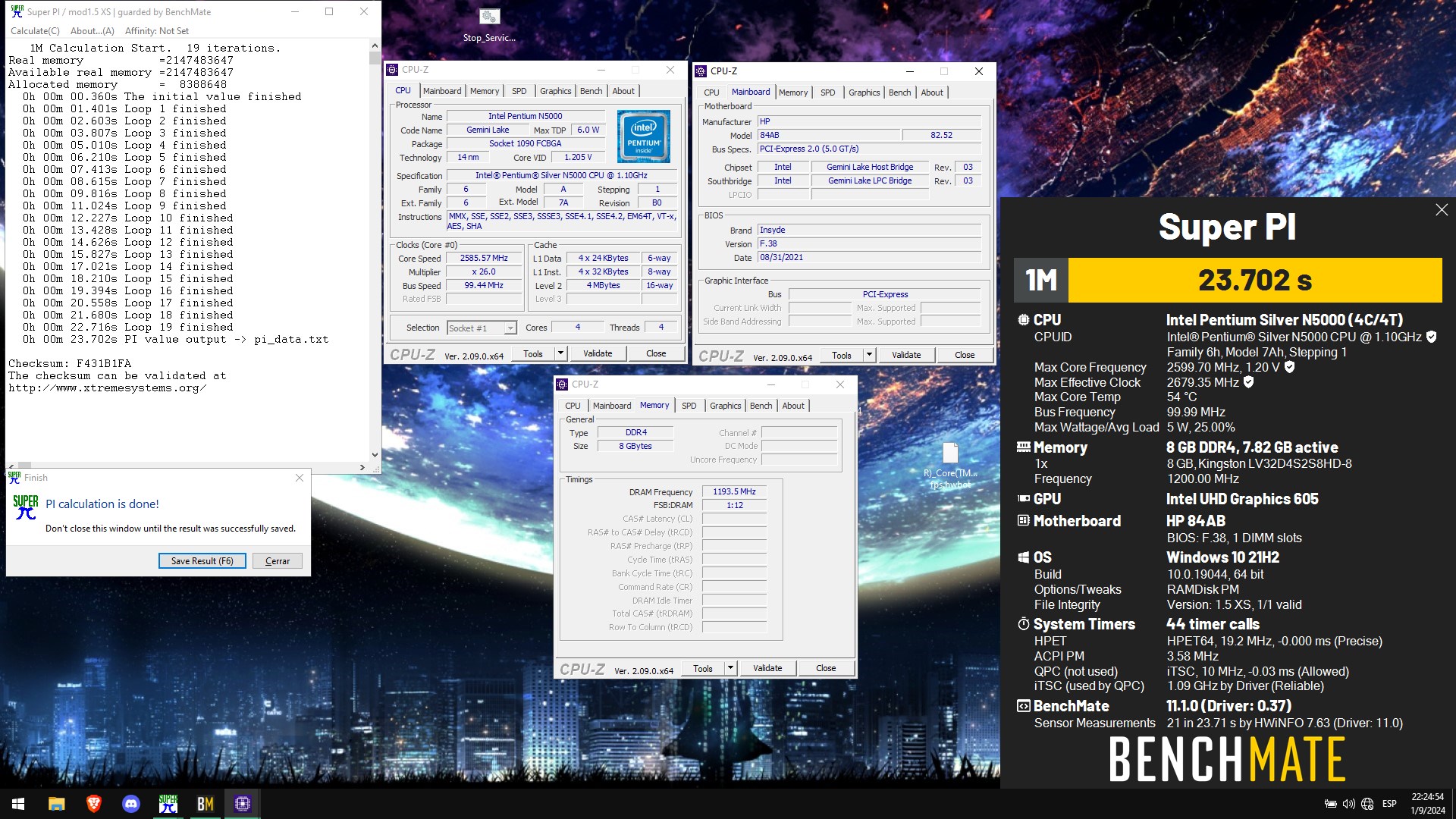Click the OS Windows icon in BenchMate panel
This screenshot has height=819, width=1456.
(1024, 557)
